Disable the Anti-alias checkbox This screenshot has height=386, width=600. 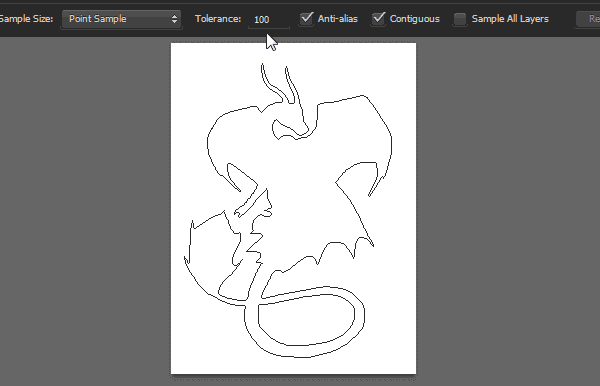click(x=306, y=18)
